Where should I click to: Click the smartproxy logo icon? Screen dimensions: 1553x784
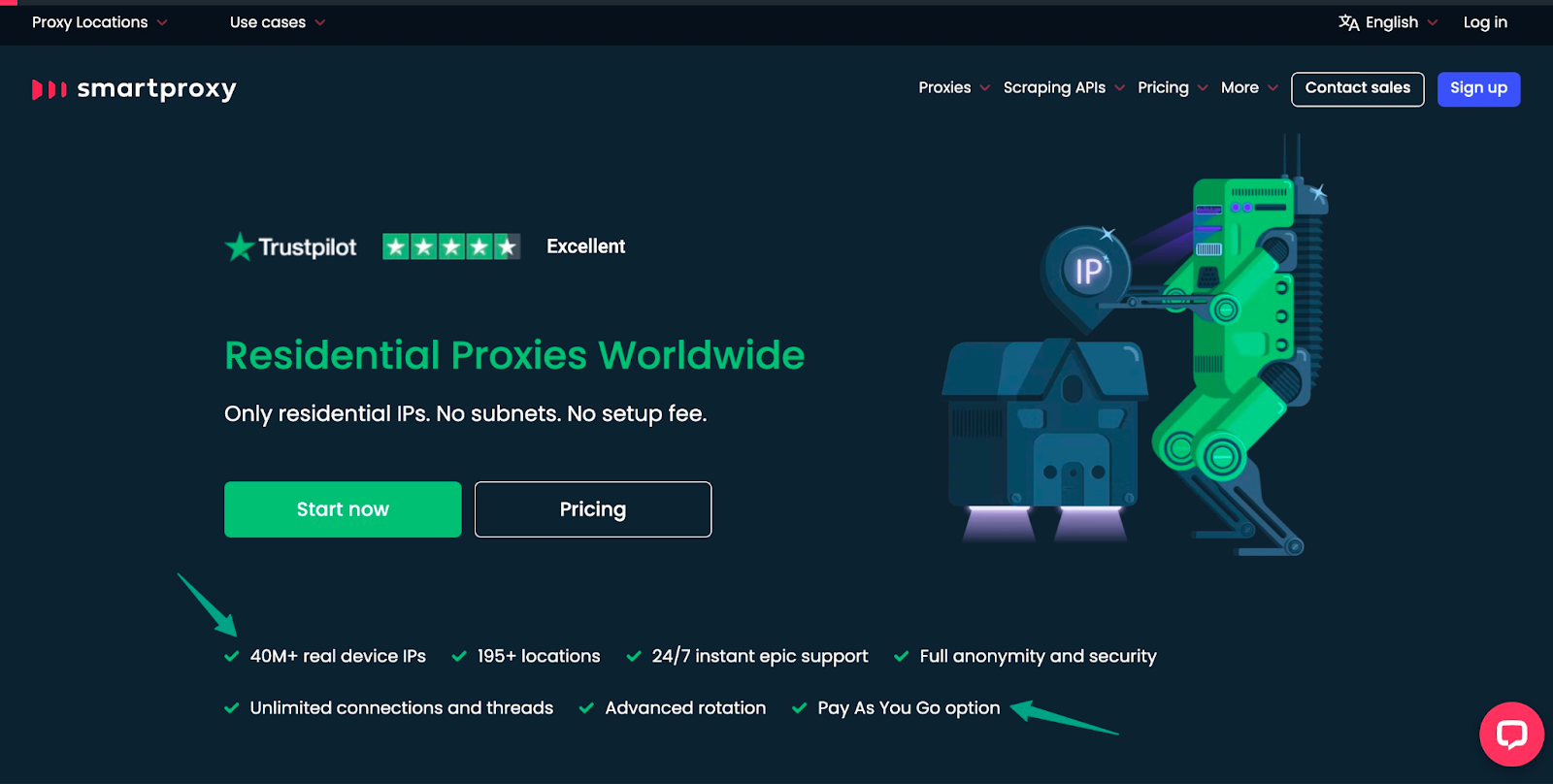click(49, 89)
